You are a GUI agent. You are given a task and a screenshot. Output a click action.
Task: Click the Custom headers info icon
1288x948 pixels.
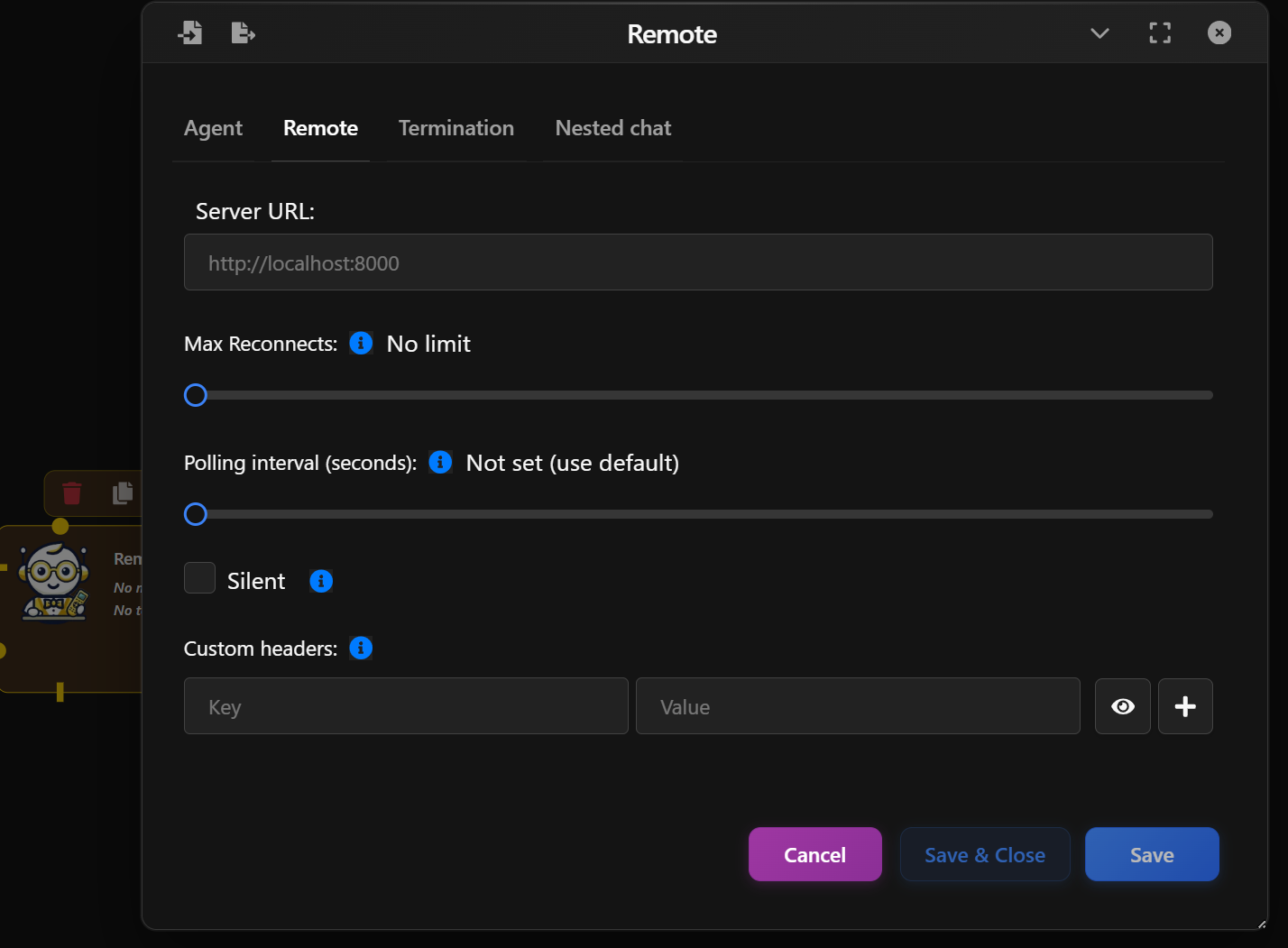click(x=360, y=648)
